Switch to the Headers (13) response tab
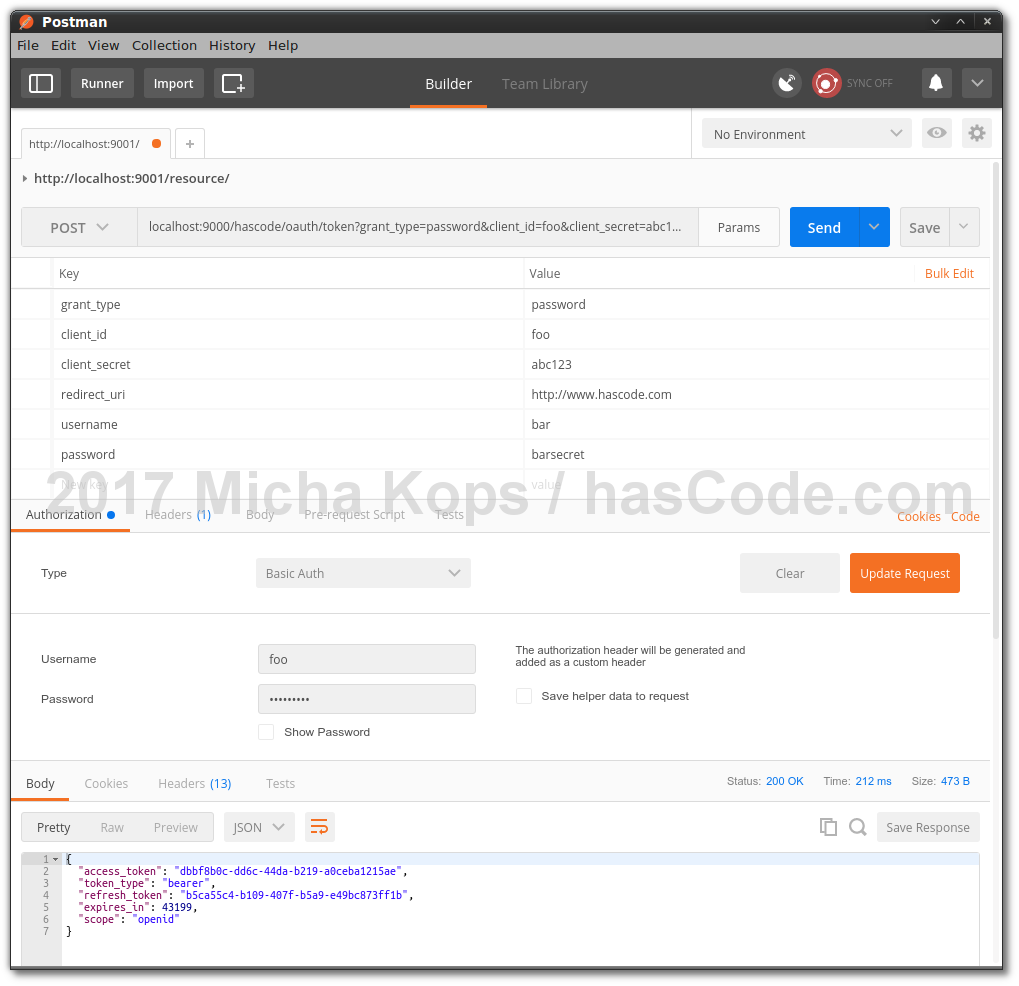 coord(194,783)
